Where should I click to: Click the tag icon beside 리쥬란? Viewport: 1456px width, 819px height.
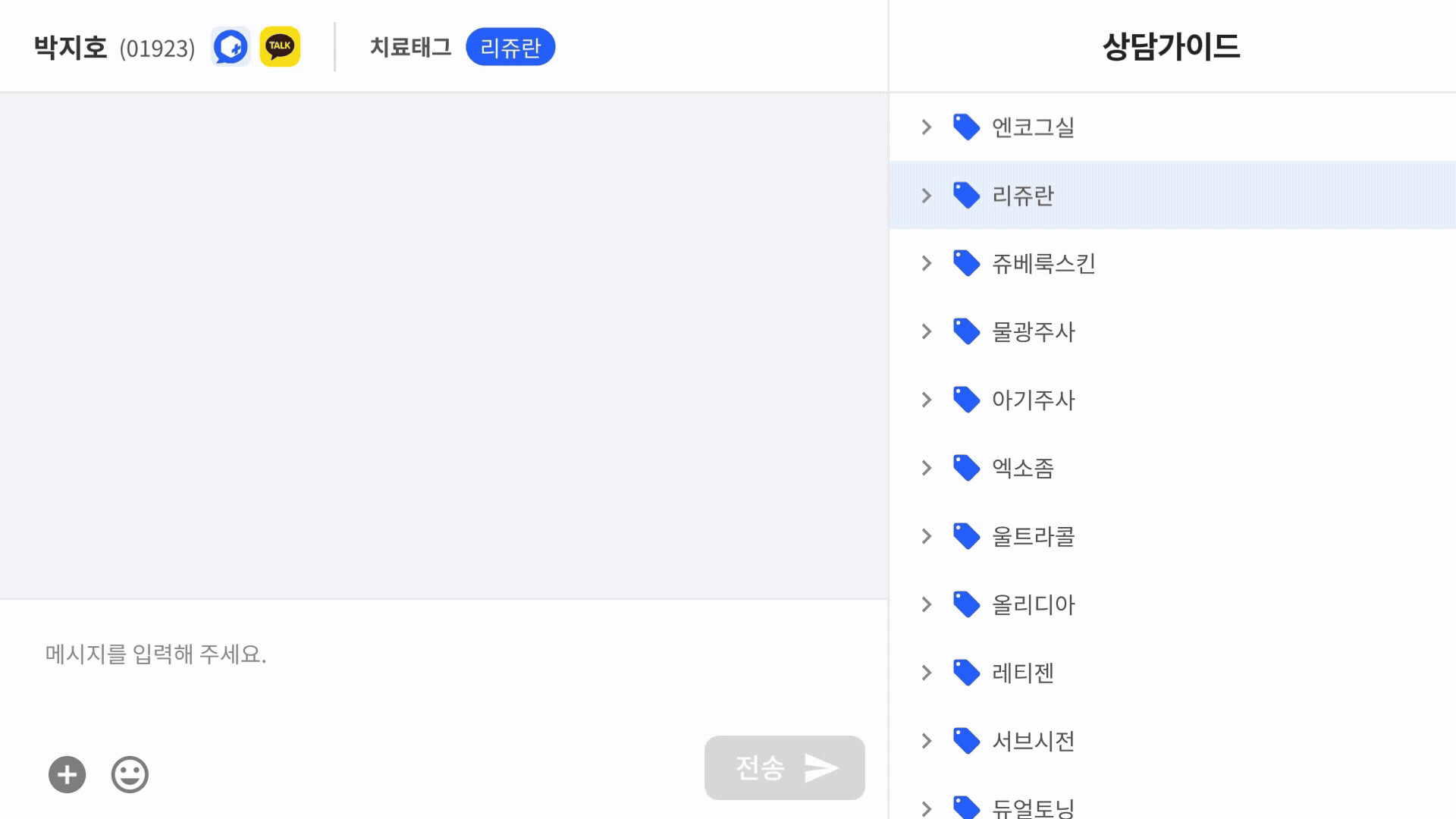pos(966,195)
